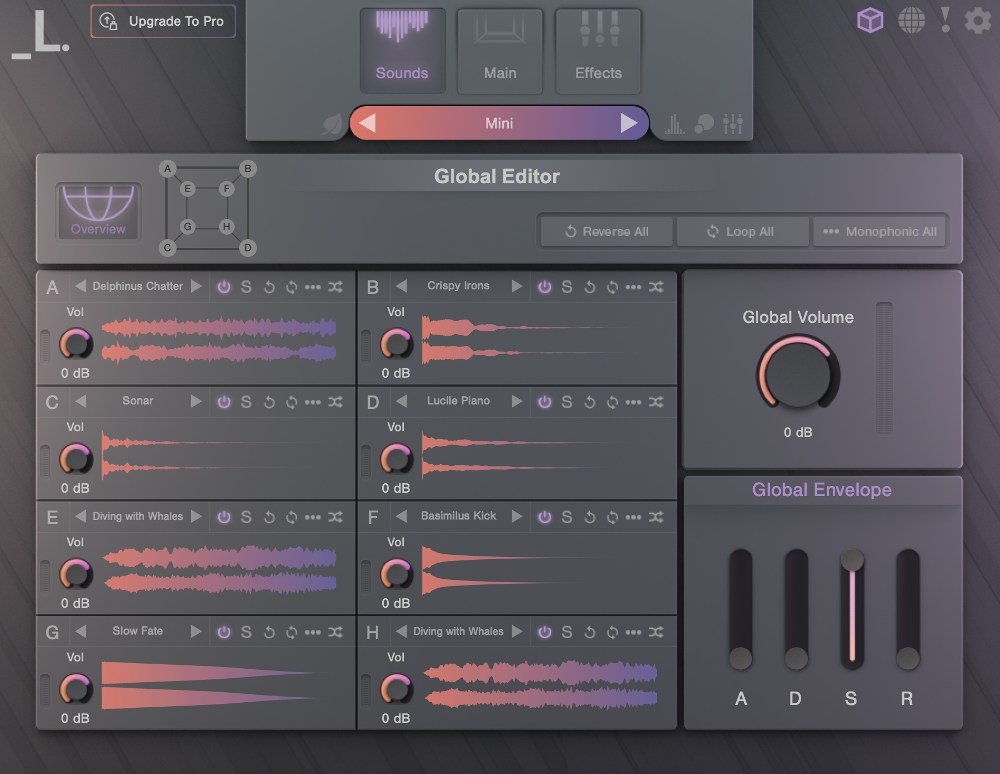The image size is (1000, 774).
Task: Open the Main tab
Action: click(500, 51)
